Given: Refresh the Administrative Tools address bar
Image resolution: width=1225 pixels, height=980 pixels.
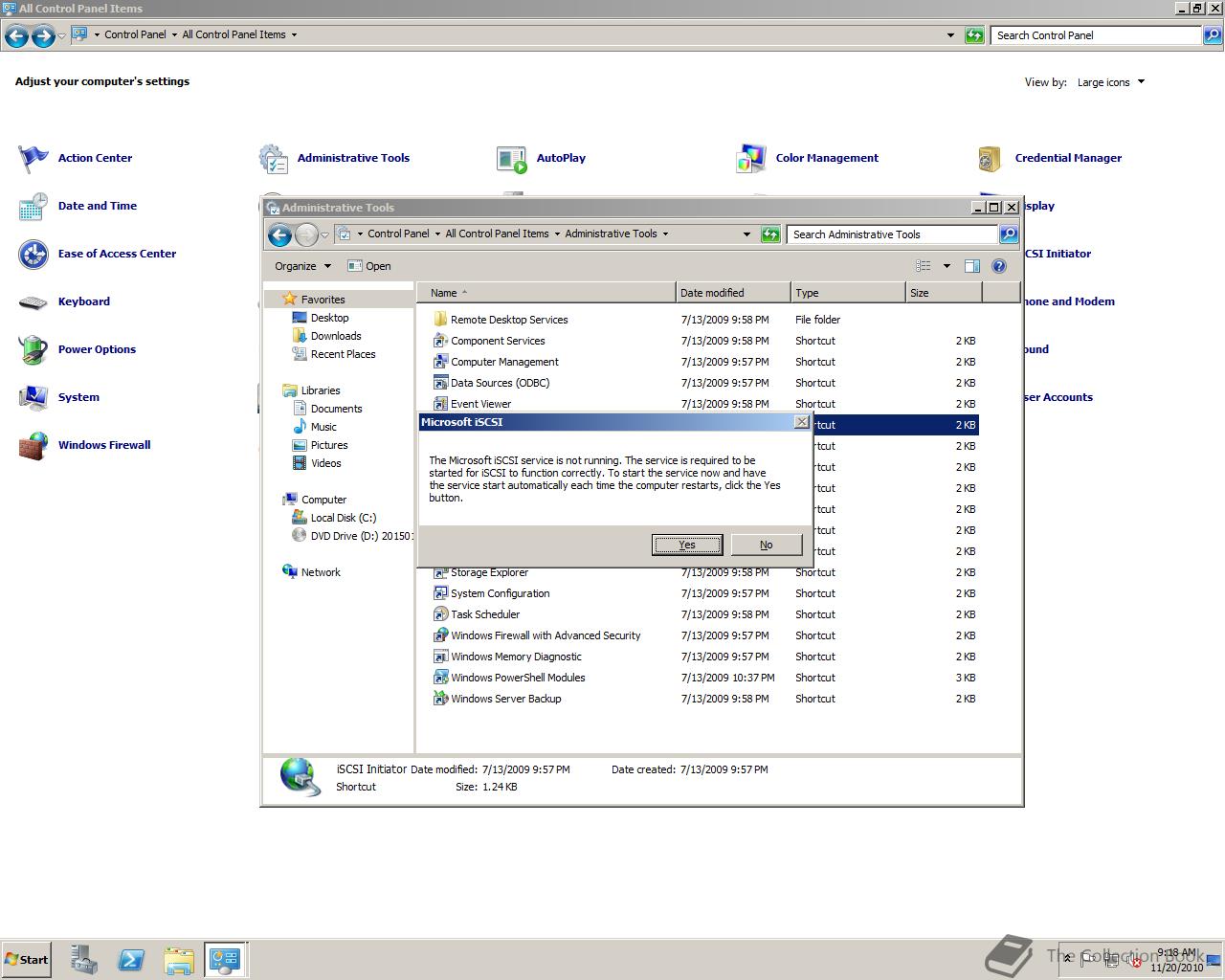Looking at the screenshot, I should (770, 234).
